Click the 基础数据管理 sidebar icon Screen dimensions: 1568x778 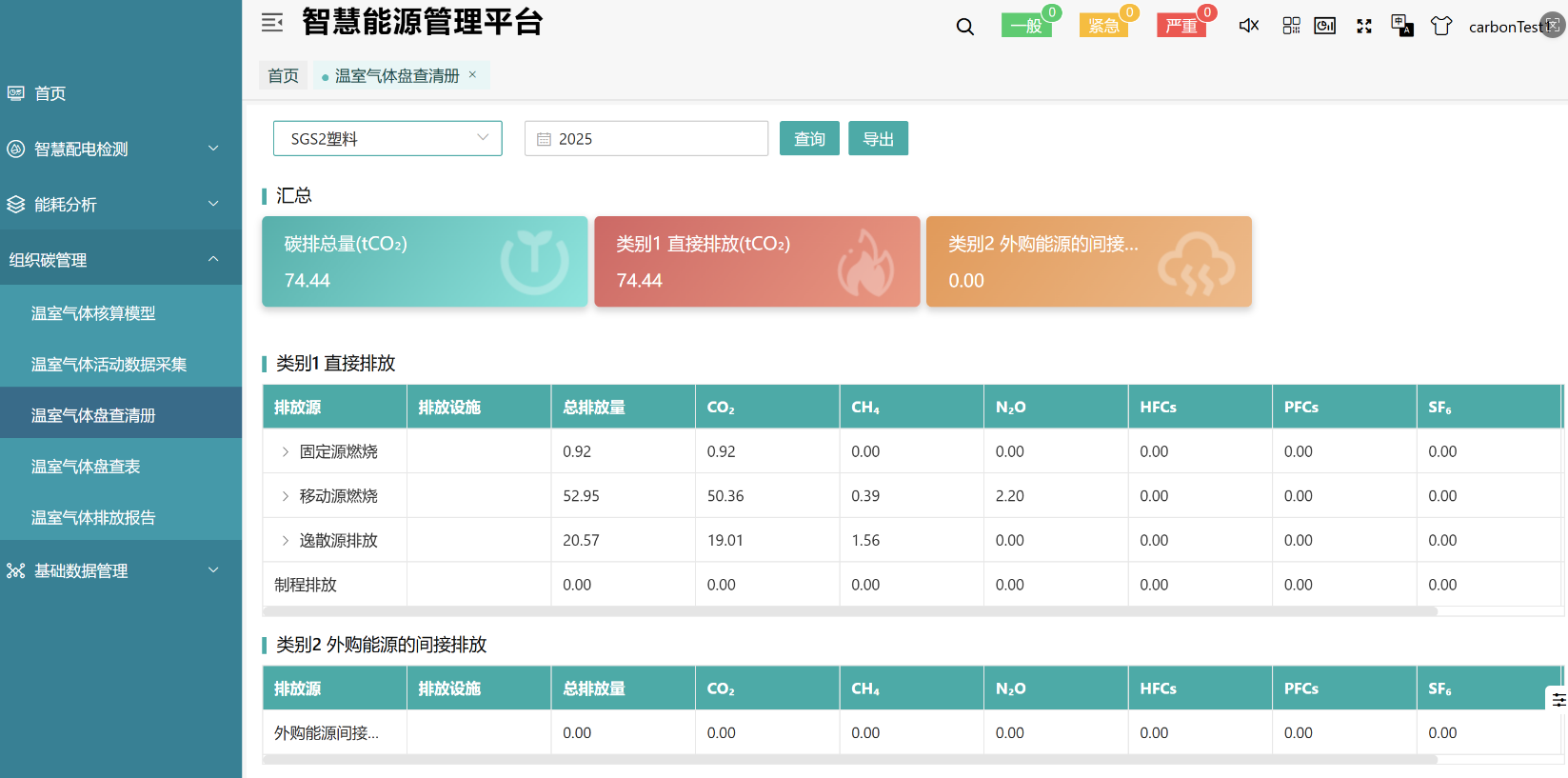pyautogui.click(x=16, y=570)
